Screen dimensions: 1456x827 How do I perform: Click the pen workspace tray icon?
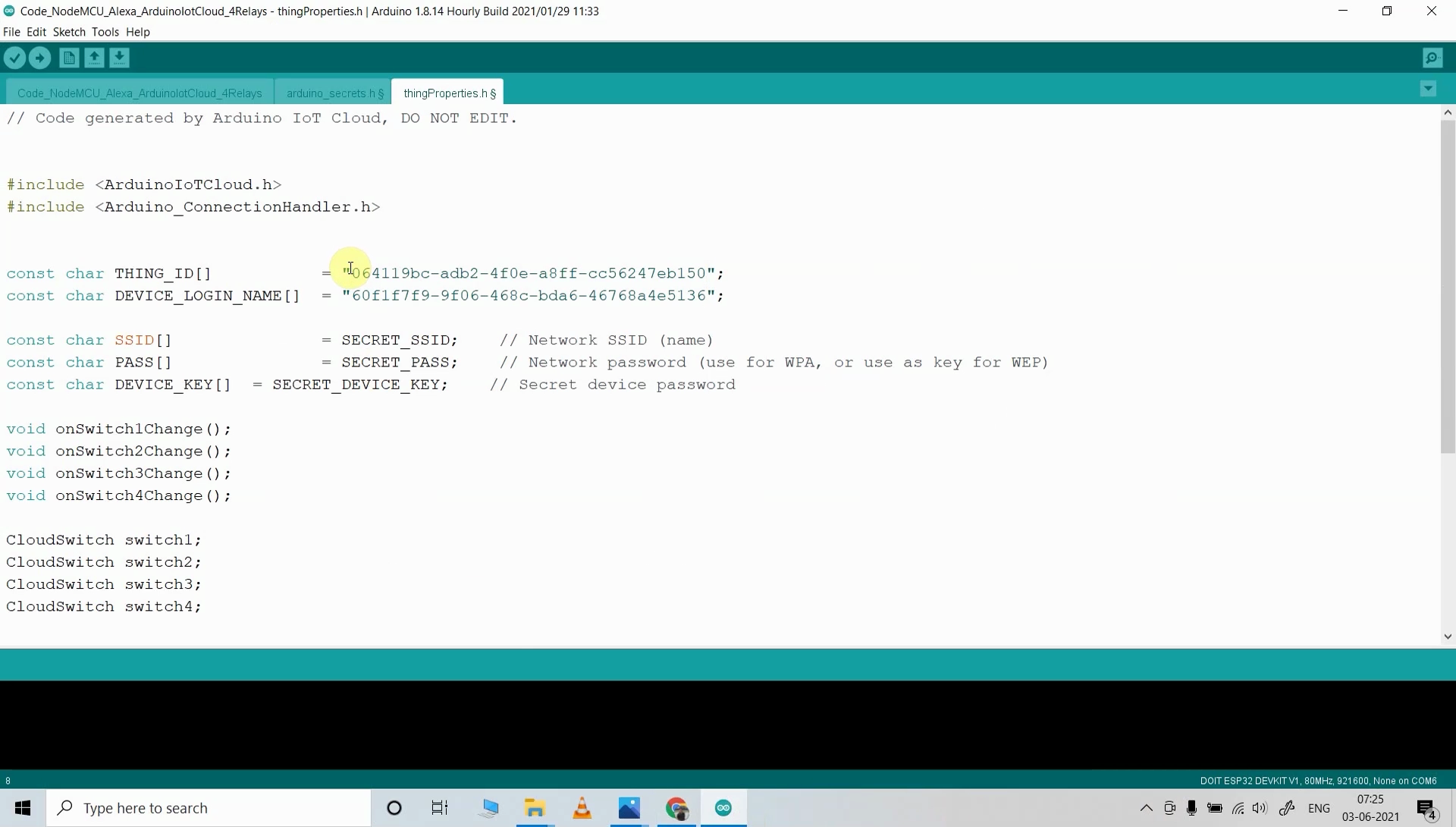click(x=1287, y=808)
